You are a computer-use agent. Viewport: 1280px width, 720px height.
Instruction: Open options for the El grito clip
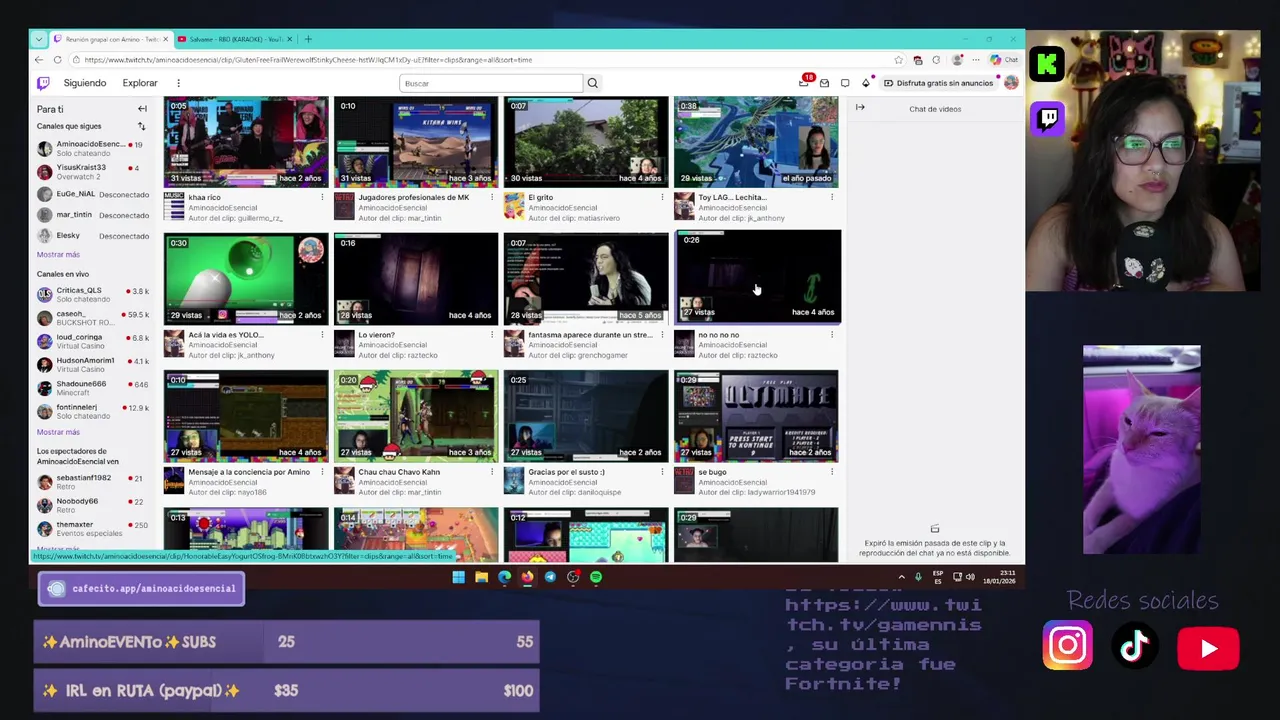pyautogui.click(x=662, y=197)
